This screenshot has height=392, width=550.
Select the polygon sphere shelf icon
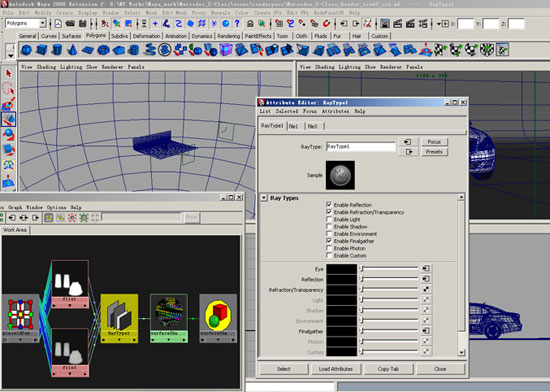click(x=26, y=50)
